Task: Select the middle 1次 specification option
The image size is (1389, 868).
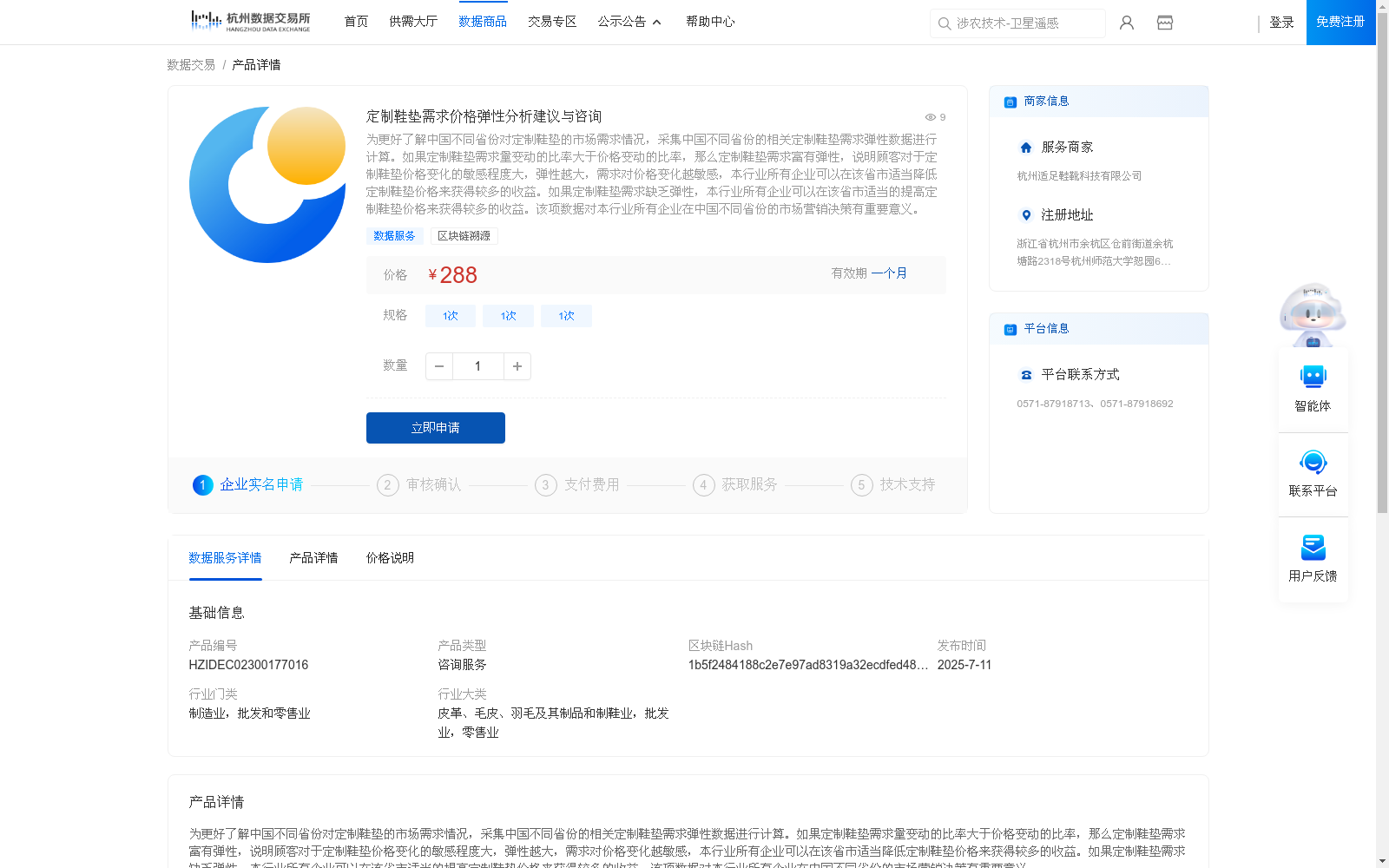Action: (509, 316)
